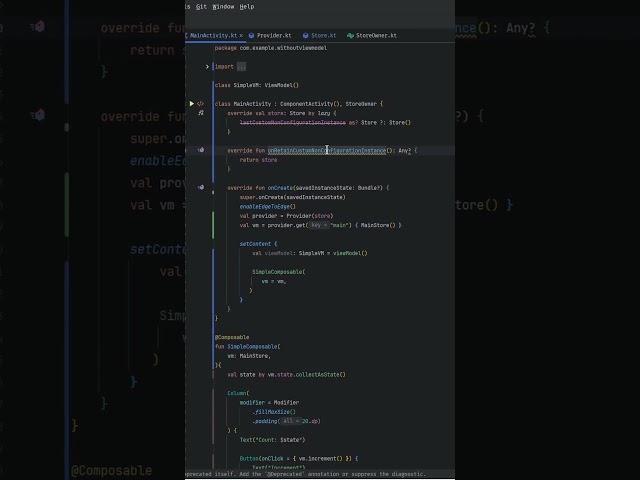Click the Text("Count: $state") line
The width and height of the screenshot is (640, 480).
click(x=272, y=440)
